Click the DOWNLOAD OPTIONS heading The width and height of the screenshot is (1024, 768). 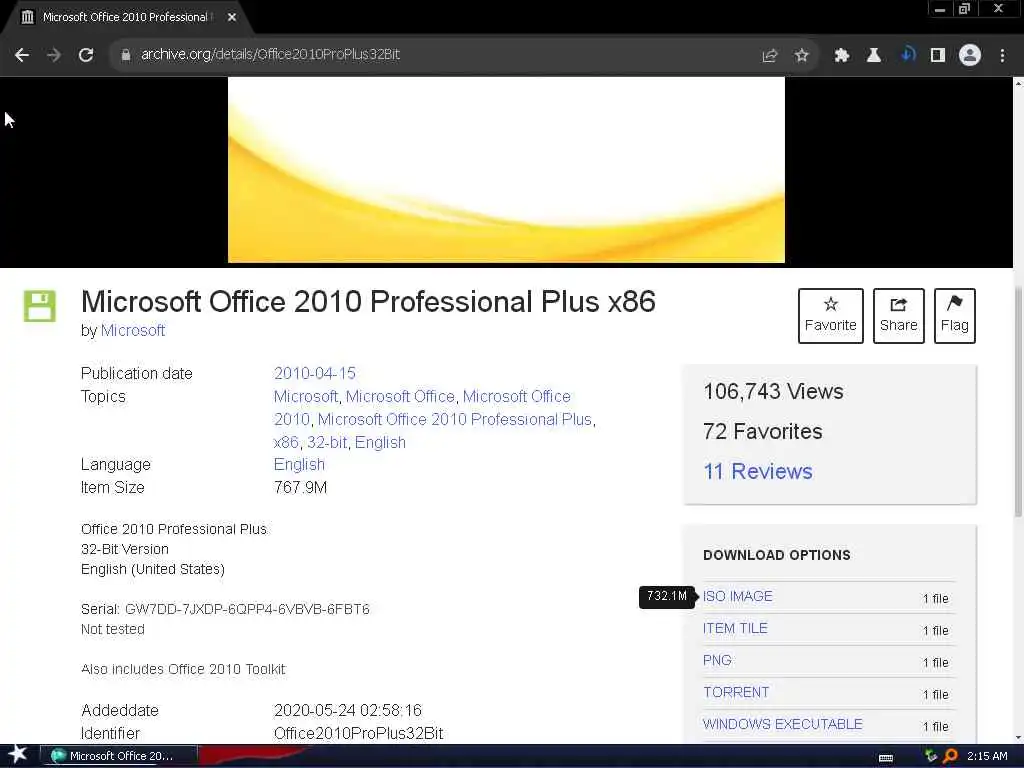pyautogui.click(x=776, y=555)
